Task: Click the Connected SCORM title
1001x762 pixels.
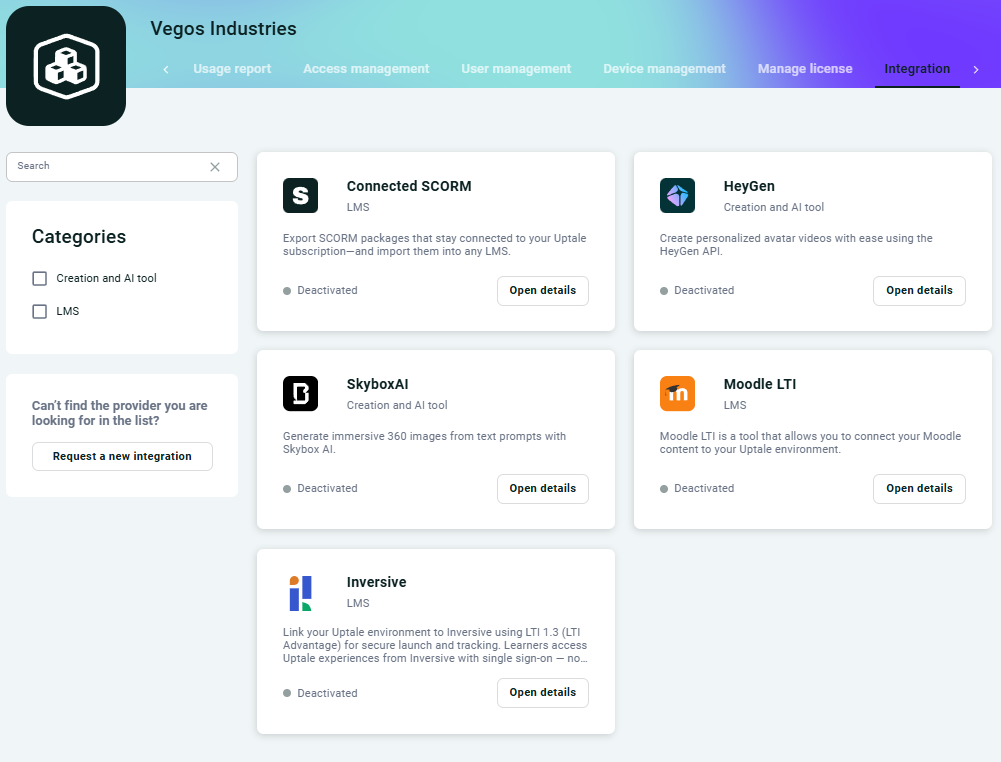Action: tap(409, 186)
